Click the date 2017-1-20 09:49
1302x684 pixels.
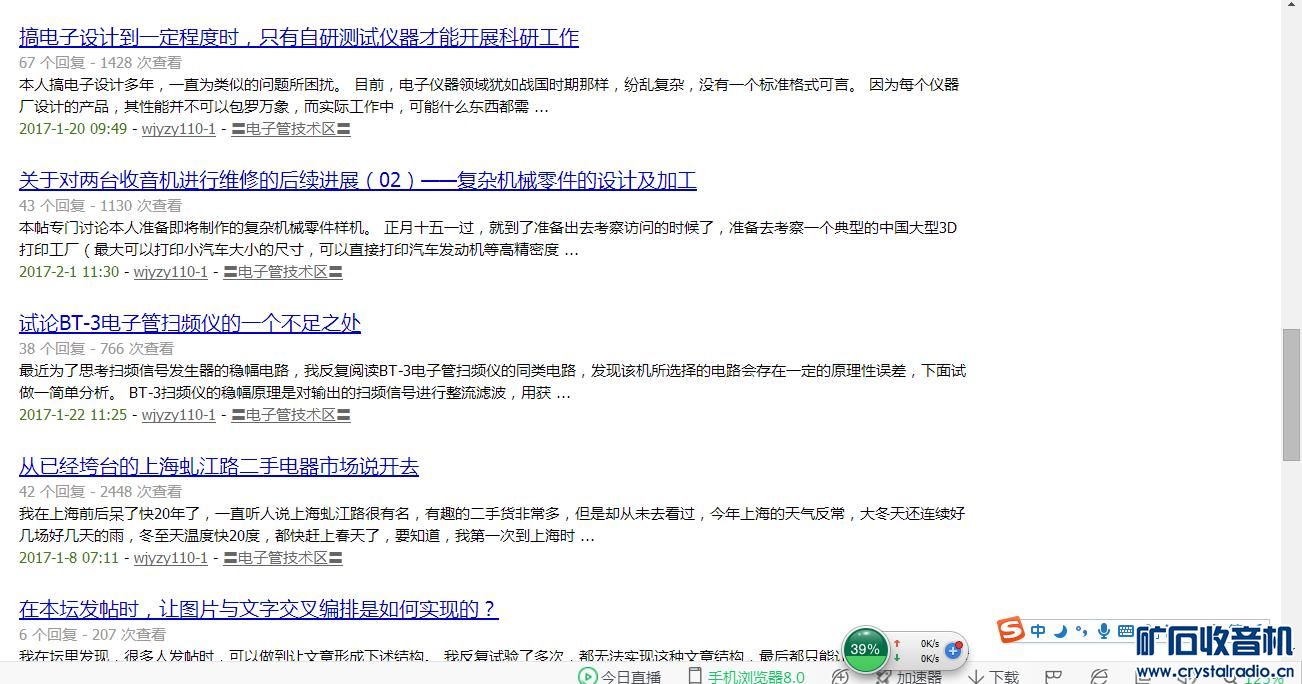click(73, 129)
